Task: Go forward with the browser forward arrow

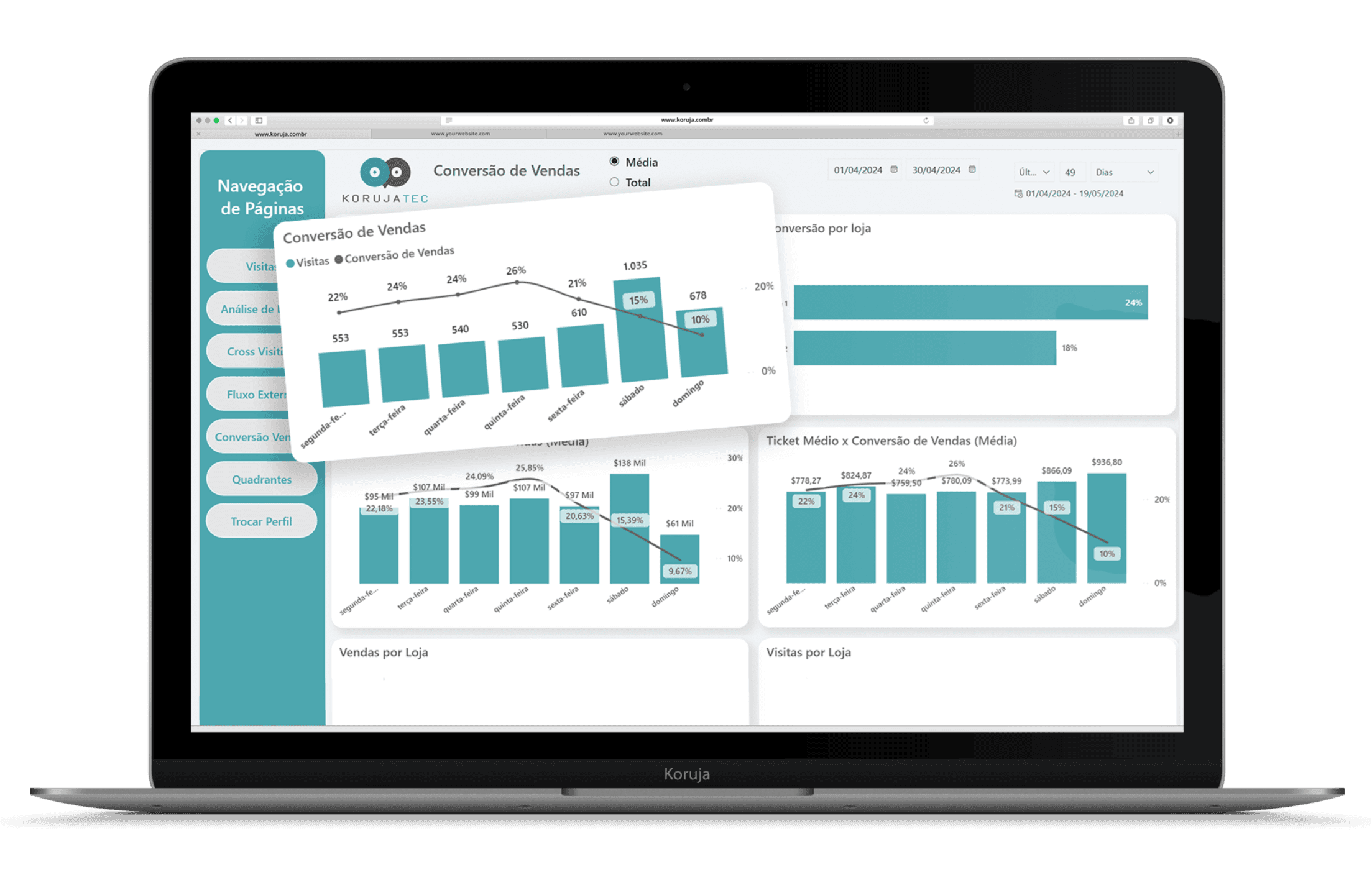Action: [x=242, y=121]
